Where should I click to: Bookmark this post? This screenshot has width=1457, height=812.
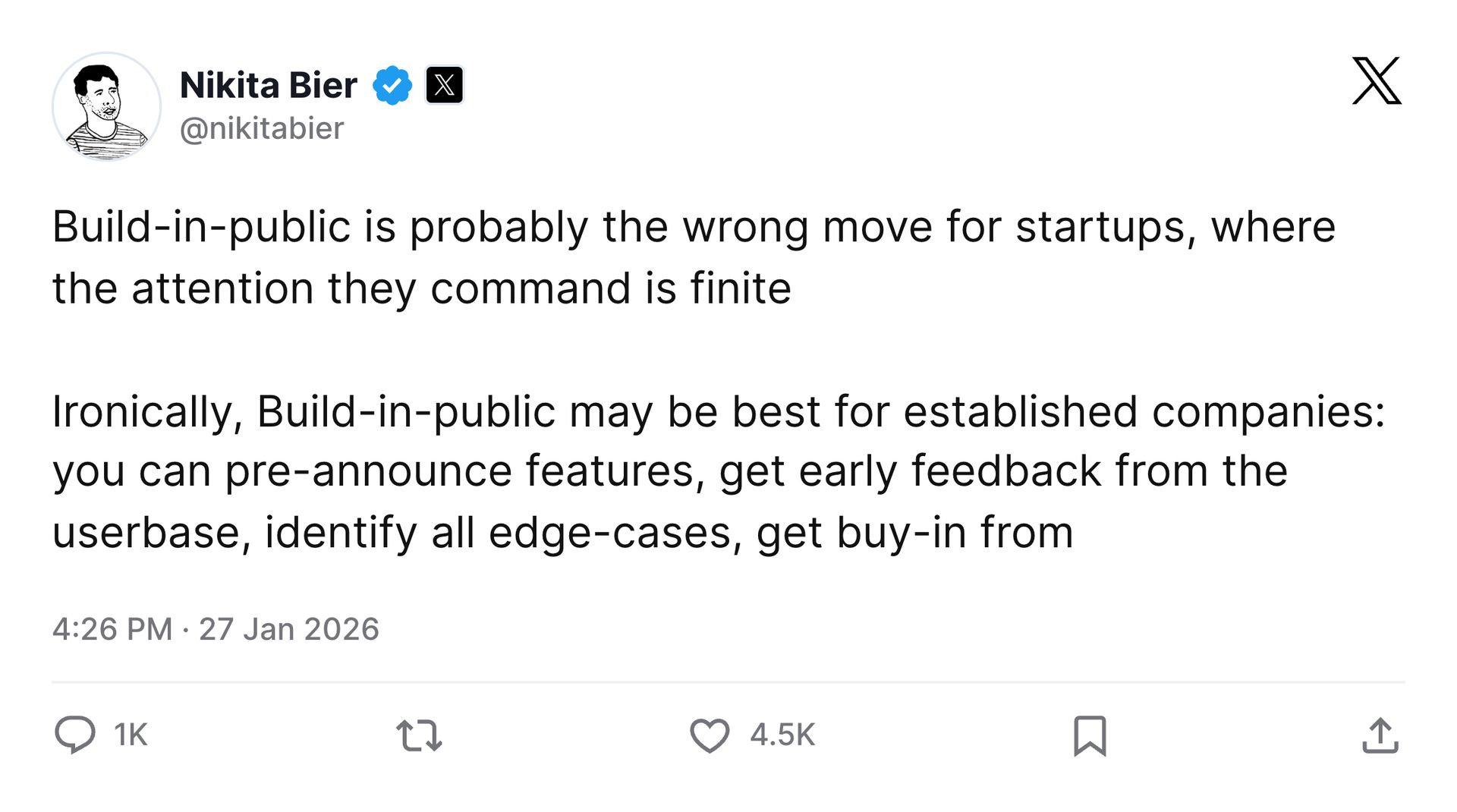click(x=1090, y=735)
